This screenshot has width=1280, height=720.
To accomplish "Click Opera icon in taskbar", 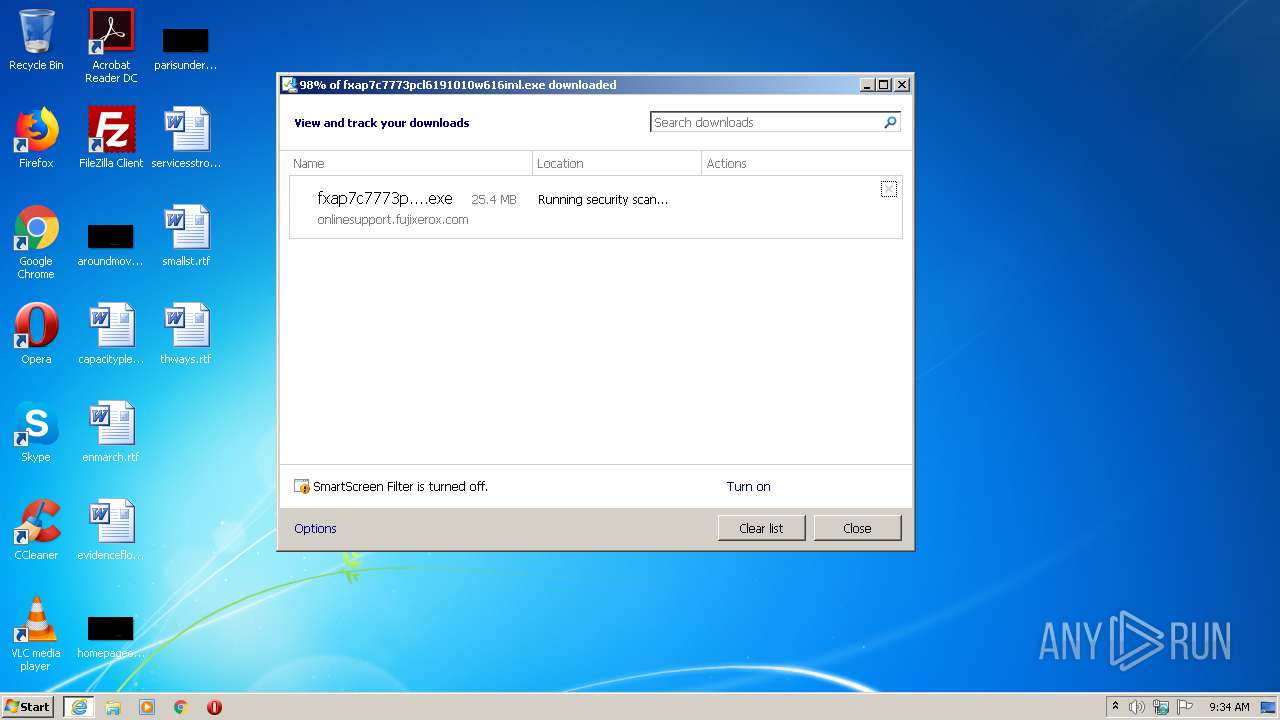I will [214, 707].
